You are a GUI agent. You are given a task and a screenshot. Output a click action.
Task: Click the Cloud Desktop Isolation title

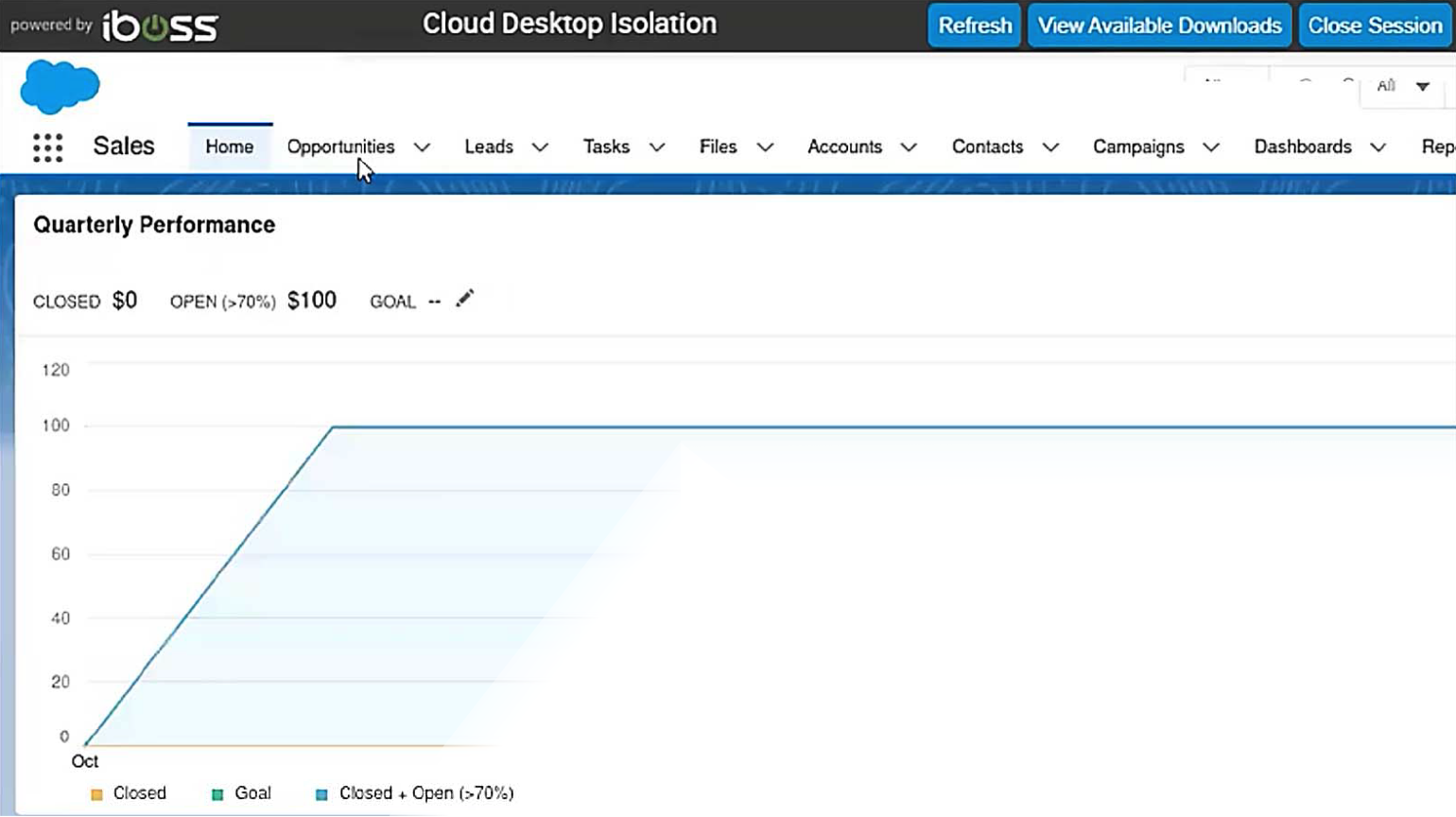point(569,24)
